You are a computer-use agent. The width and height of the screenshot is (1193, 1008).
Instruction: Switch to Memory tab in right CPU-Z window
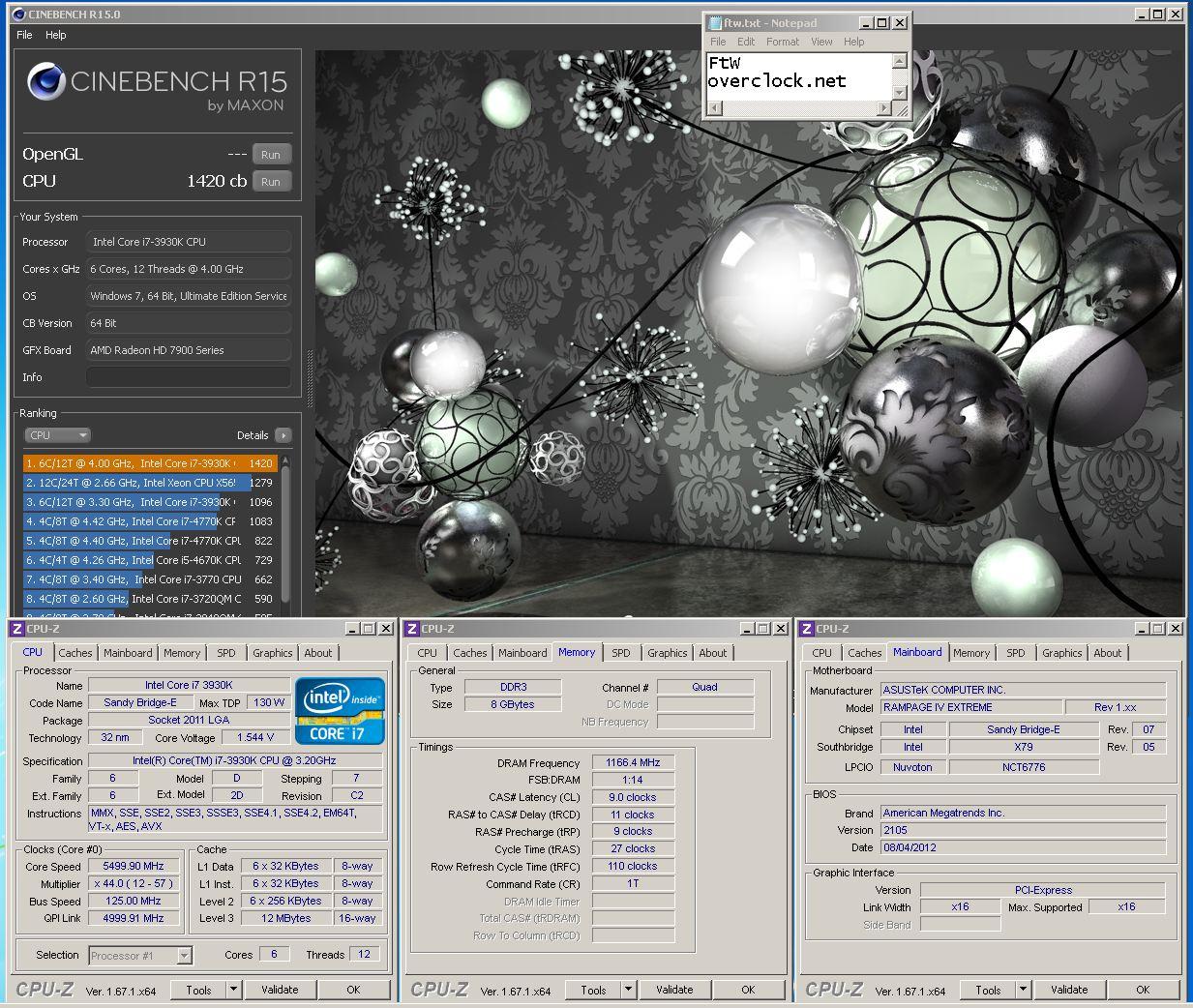[x=971, y=653]
